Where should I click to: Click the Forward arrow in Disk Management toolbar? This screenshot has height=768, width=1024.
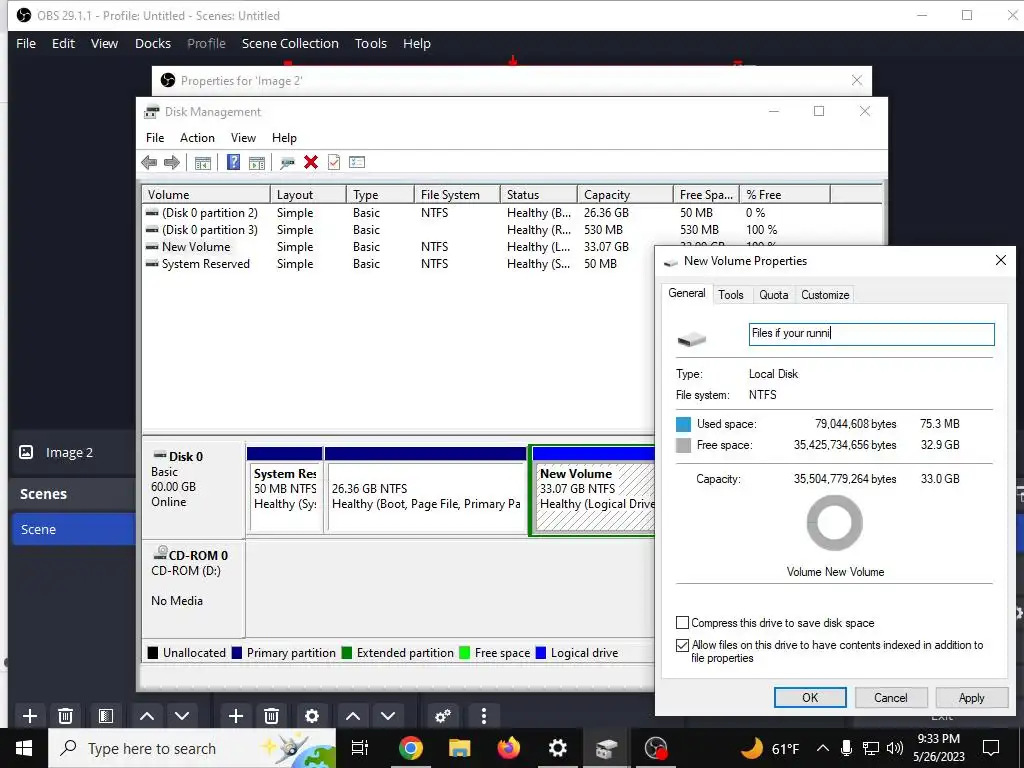pyautogui.click(x=172, y=163)
